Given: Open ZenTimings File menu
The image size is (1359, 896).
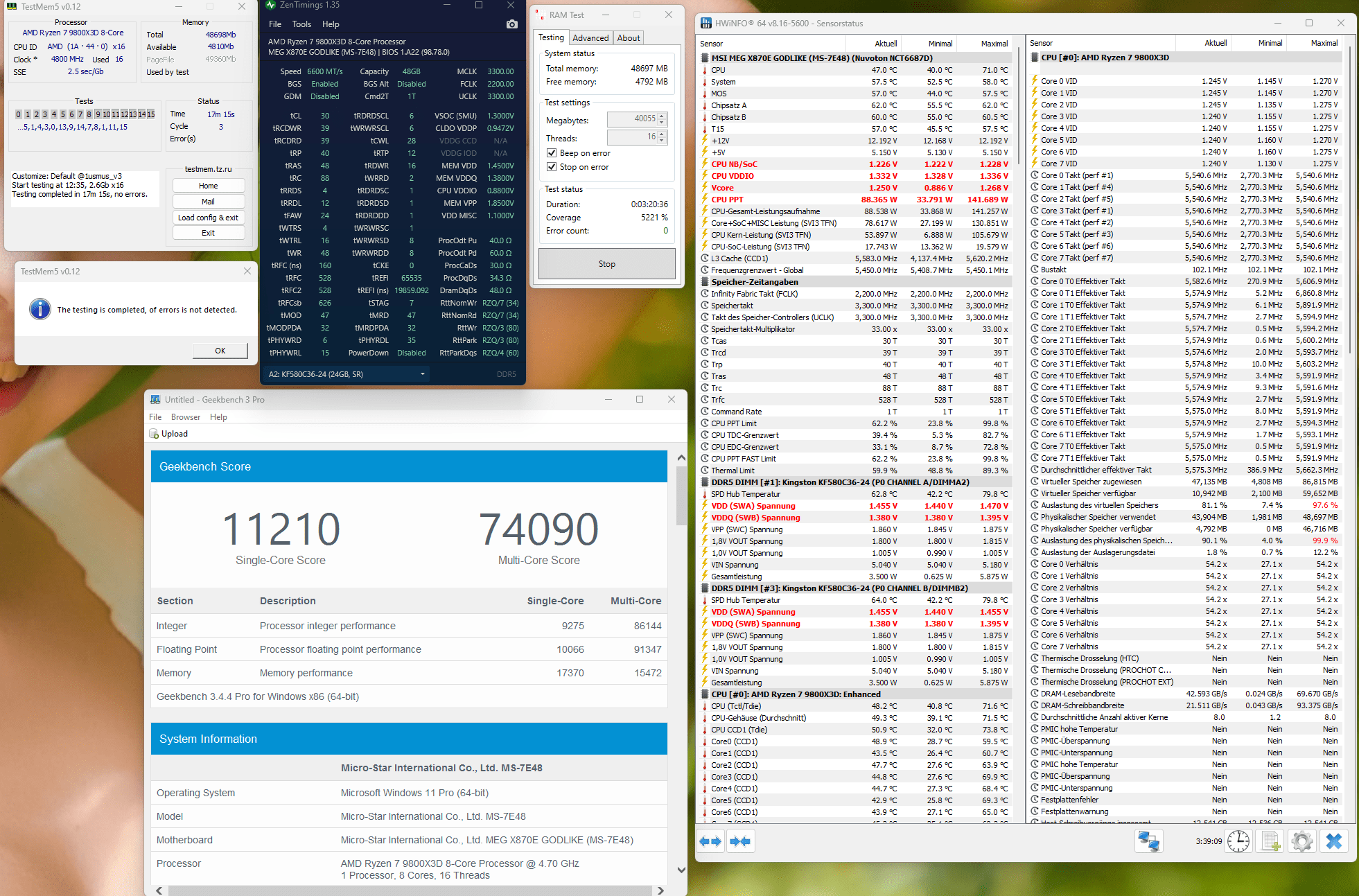Looking at the screenshot, I should 275,24.
